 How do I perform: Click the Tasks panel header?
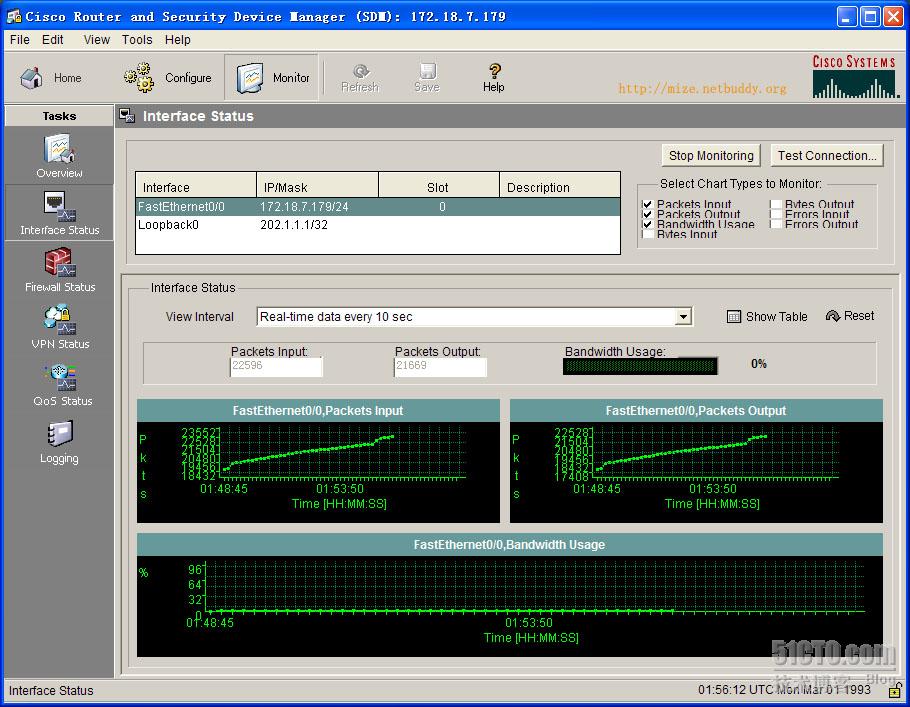coord(59,116)
